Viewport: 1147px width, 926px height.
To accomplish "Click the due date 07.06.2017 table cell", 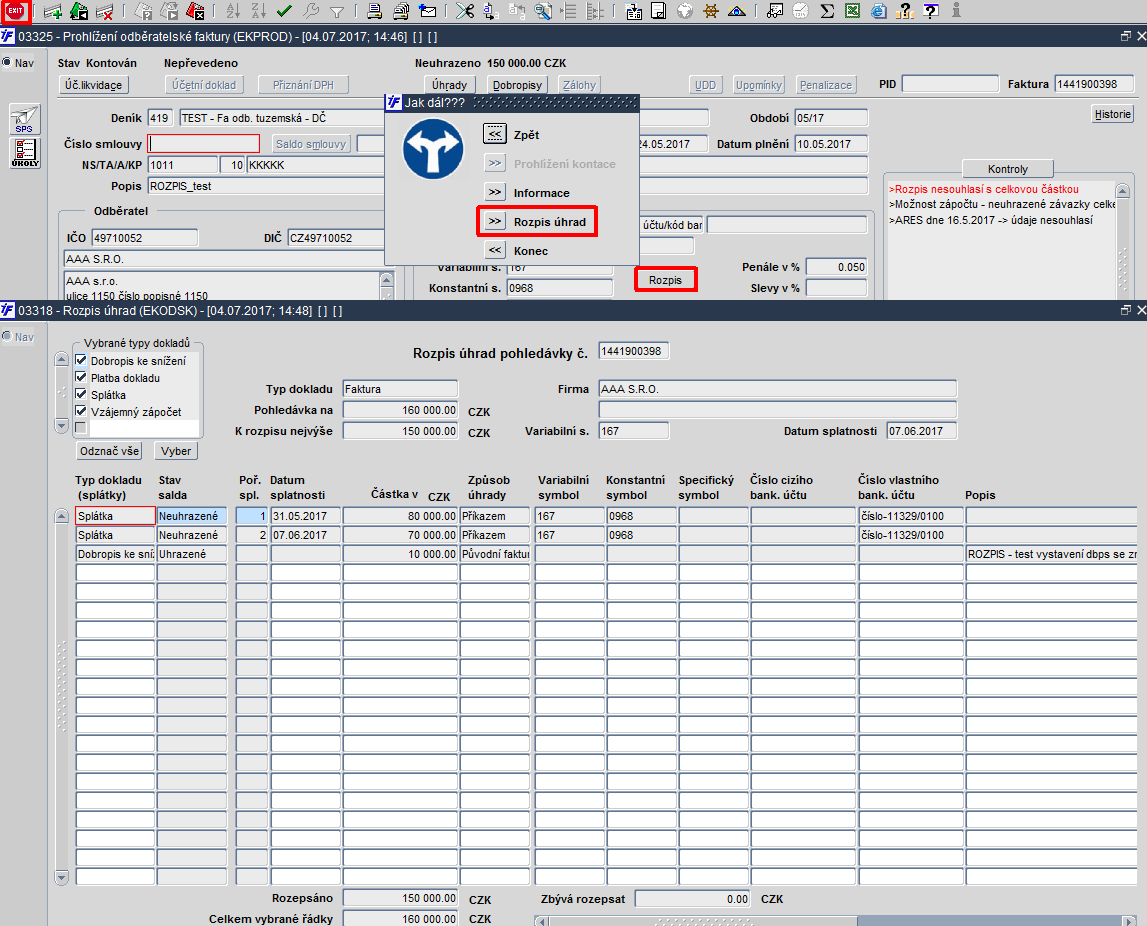I will coord(305,535).
